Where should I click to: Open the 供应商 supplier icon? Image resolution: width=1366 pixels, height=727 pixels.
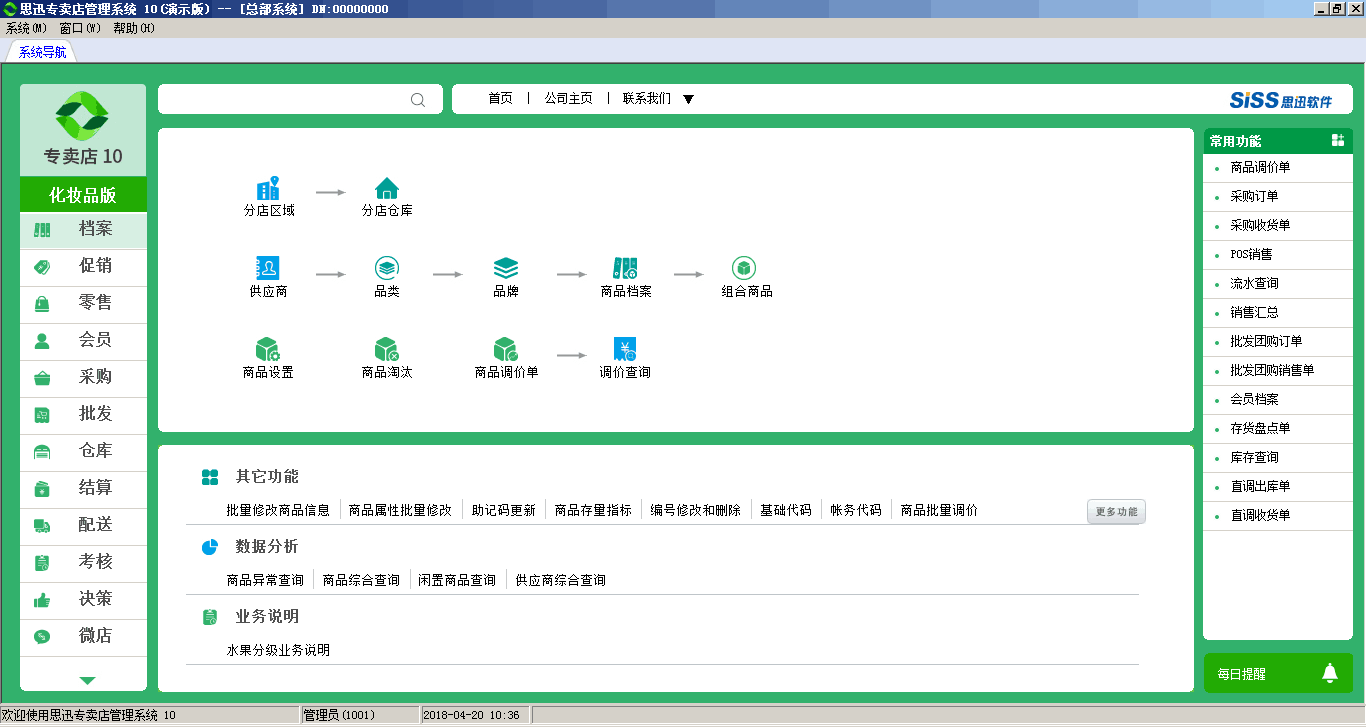coord(268,268)
